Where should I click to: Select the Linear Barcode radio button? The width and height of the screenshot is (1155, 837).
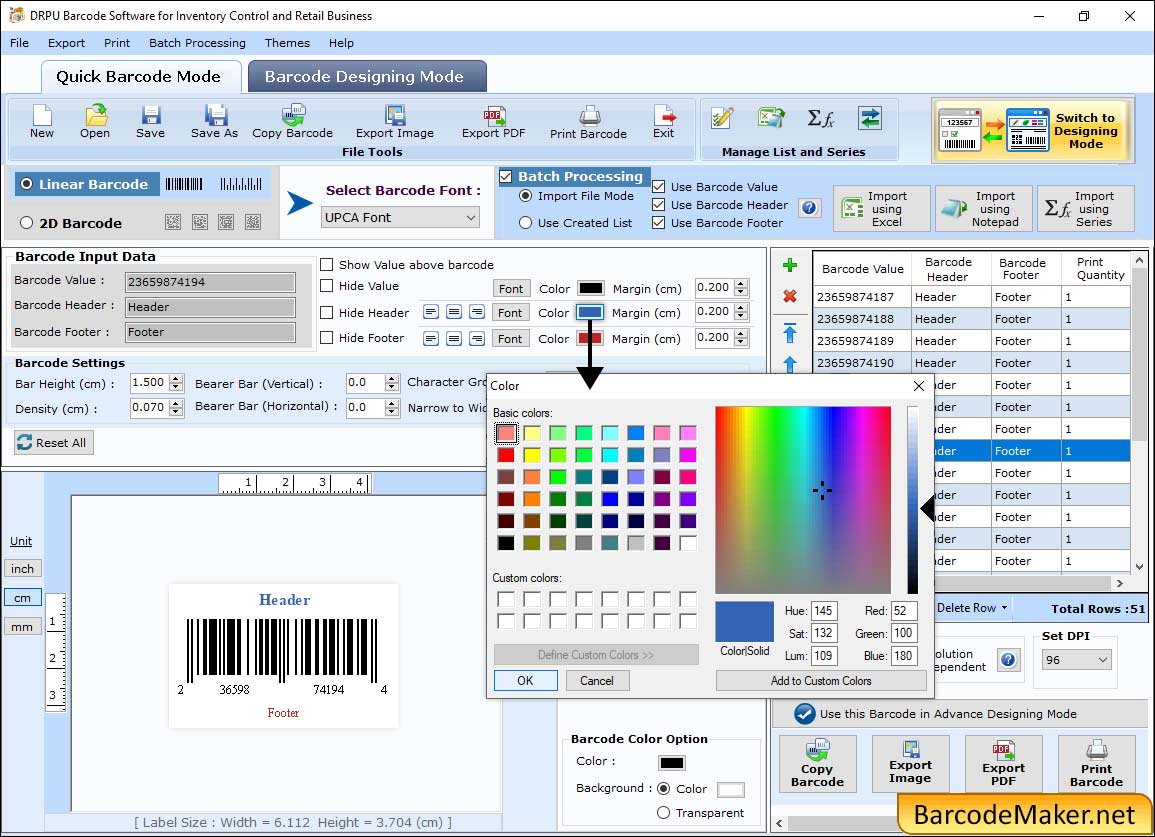point(27,184)
